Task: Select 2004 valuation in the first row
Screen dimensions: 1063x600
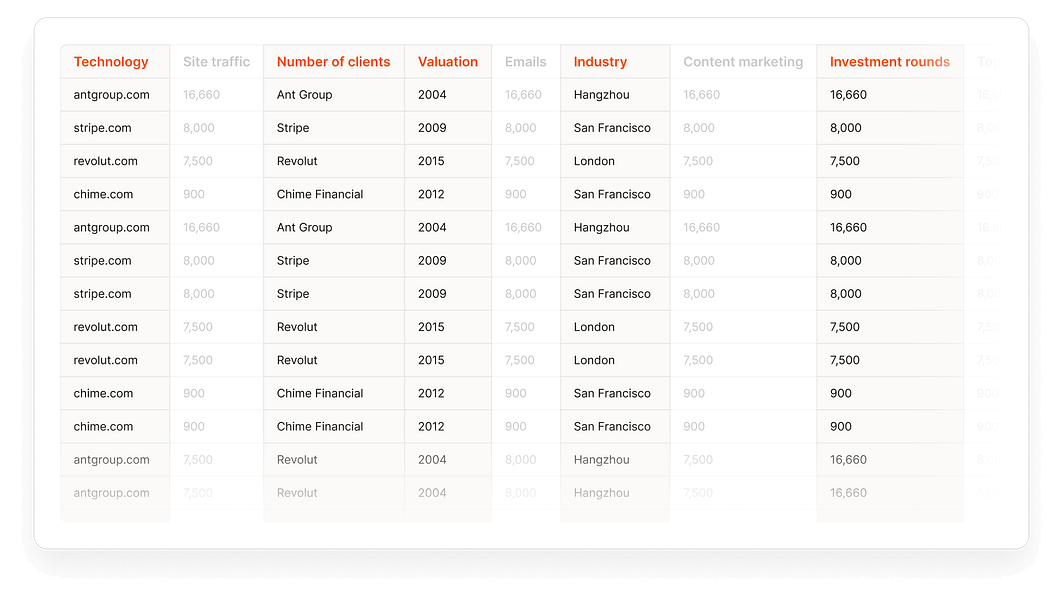Action: click(x=432, y=95)
